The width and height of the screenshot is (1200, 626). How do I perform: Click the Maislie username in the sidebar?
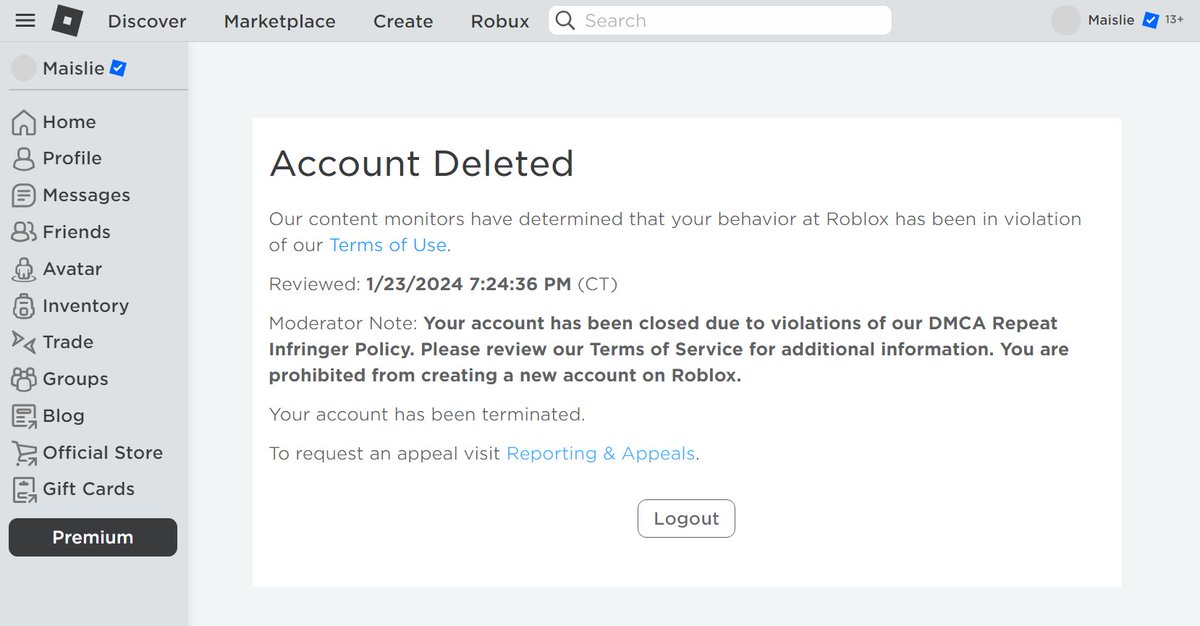coord(74,68)
